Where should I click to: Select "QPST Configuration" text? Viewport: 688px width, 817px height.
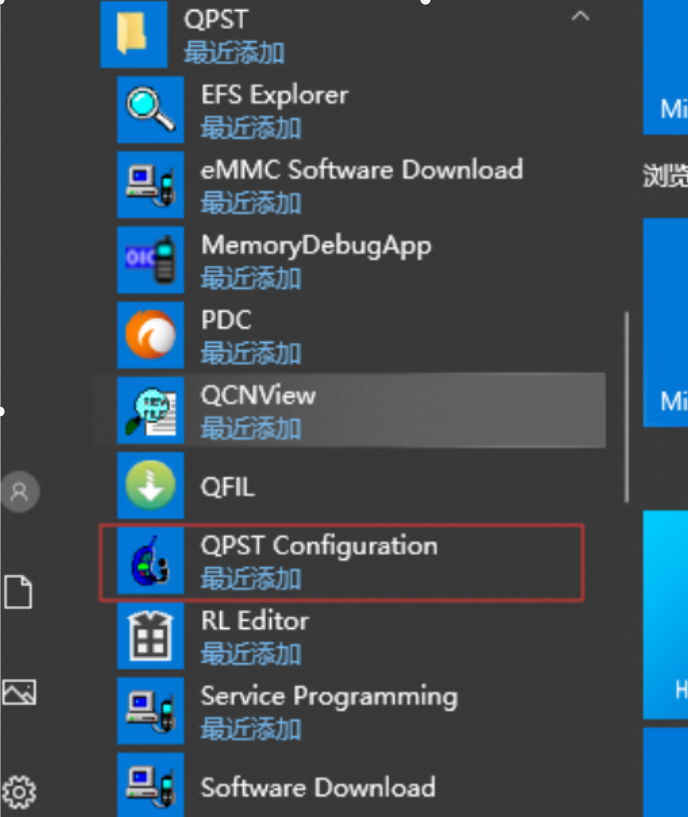coord(319,547)
